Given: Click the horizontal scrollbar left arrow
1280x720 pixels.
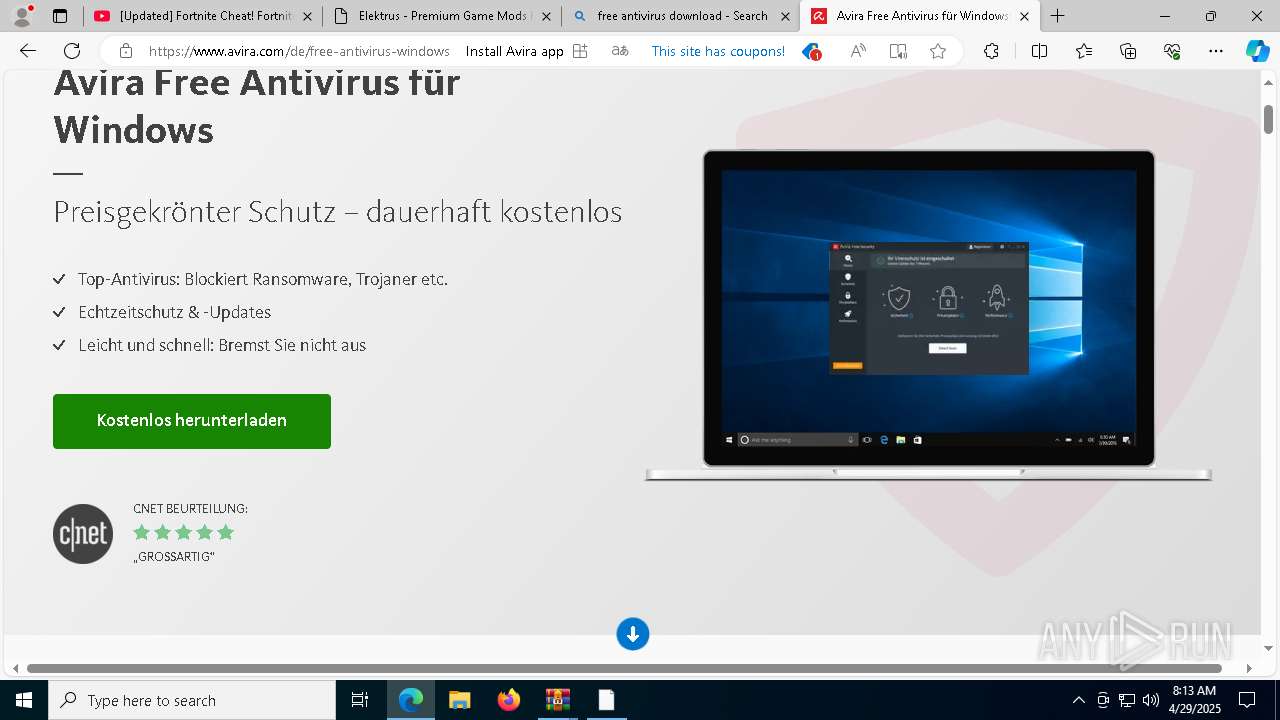Looking at the screenshot, I should [x=14, y=668].
